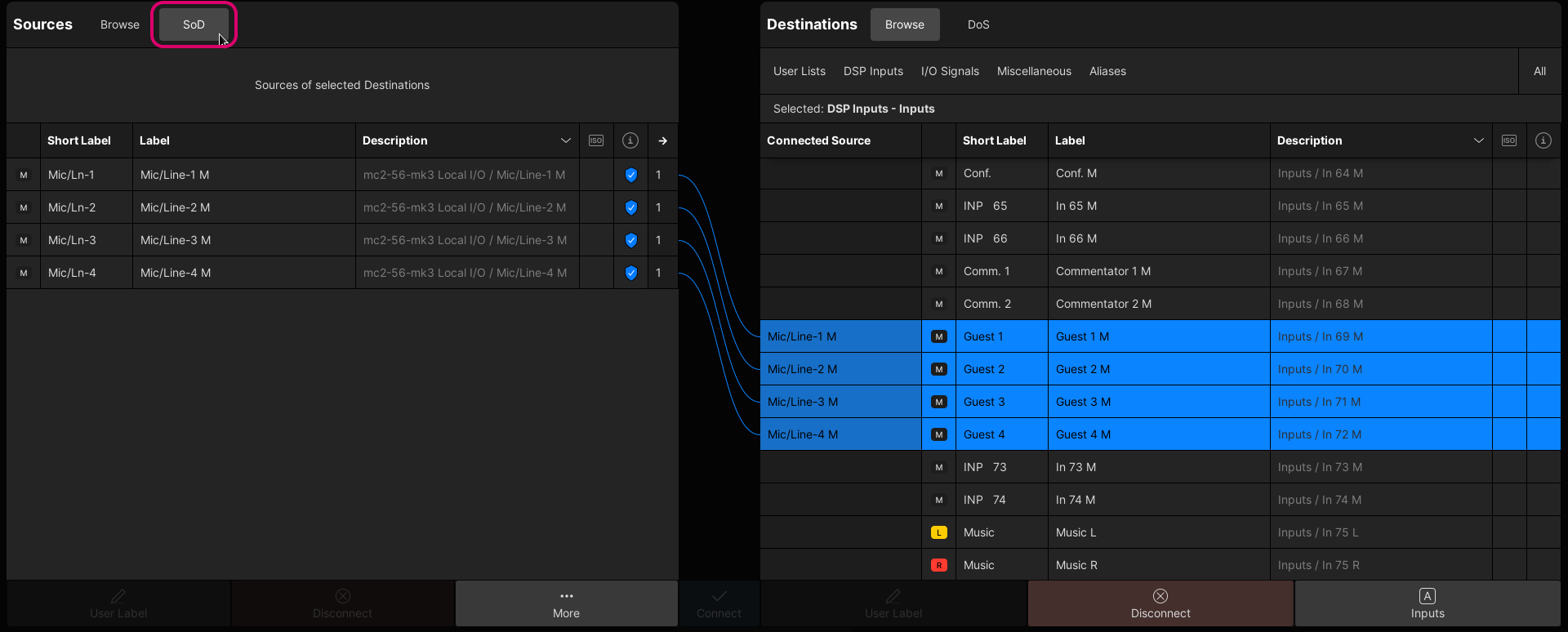Click the arrow icon in Sources header
Image resolution: width=1568 pixels, height=632 pixels.
[x=662, y=140]
